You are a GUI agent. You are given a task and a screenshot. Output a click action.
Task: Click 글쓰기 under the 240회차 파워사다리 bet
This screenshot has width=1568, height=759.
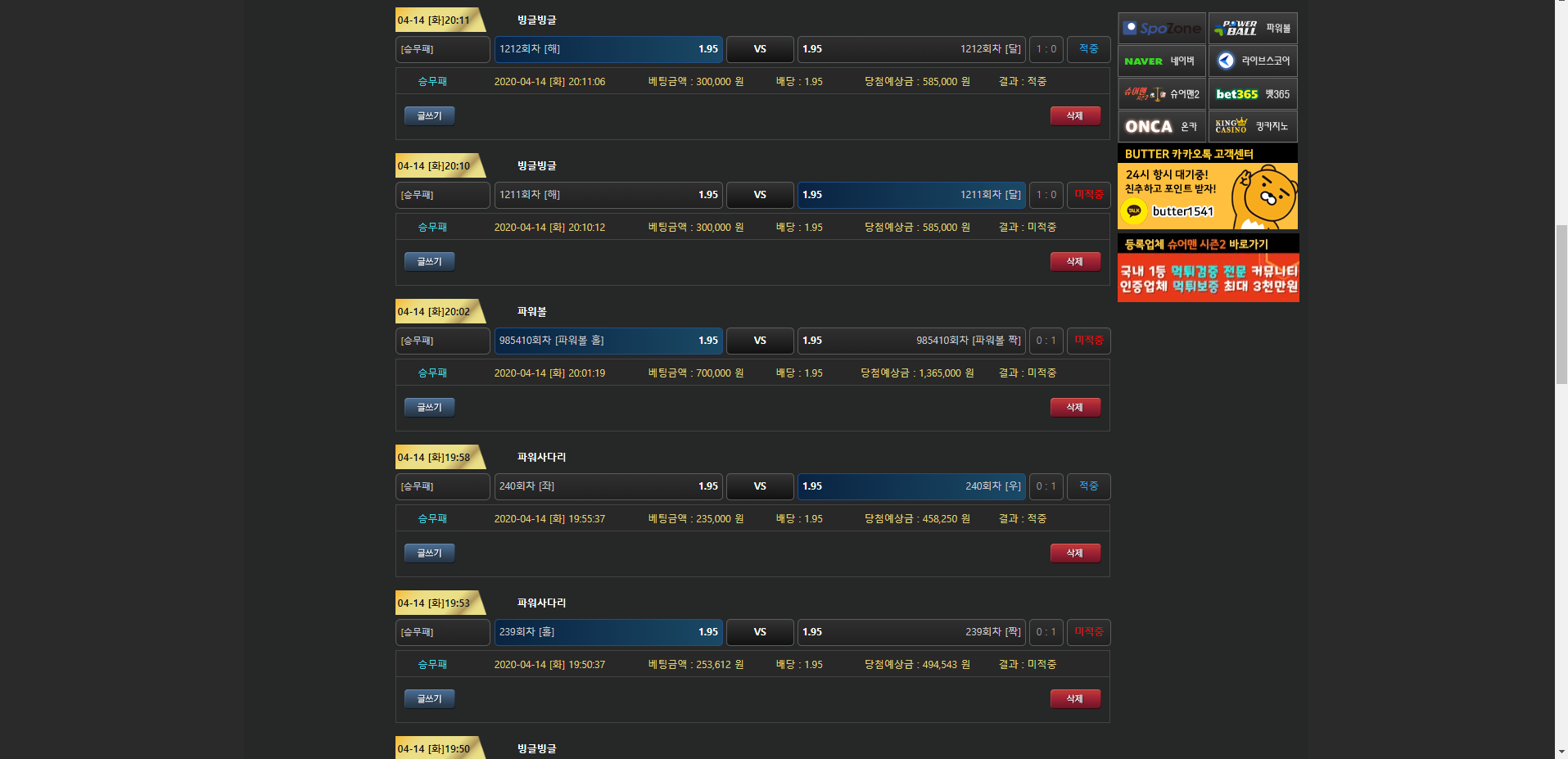[x=429, y=553]
